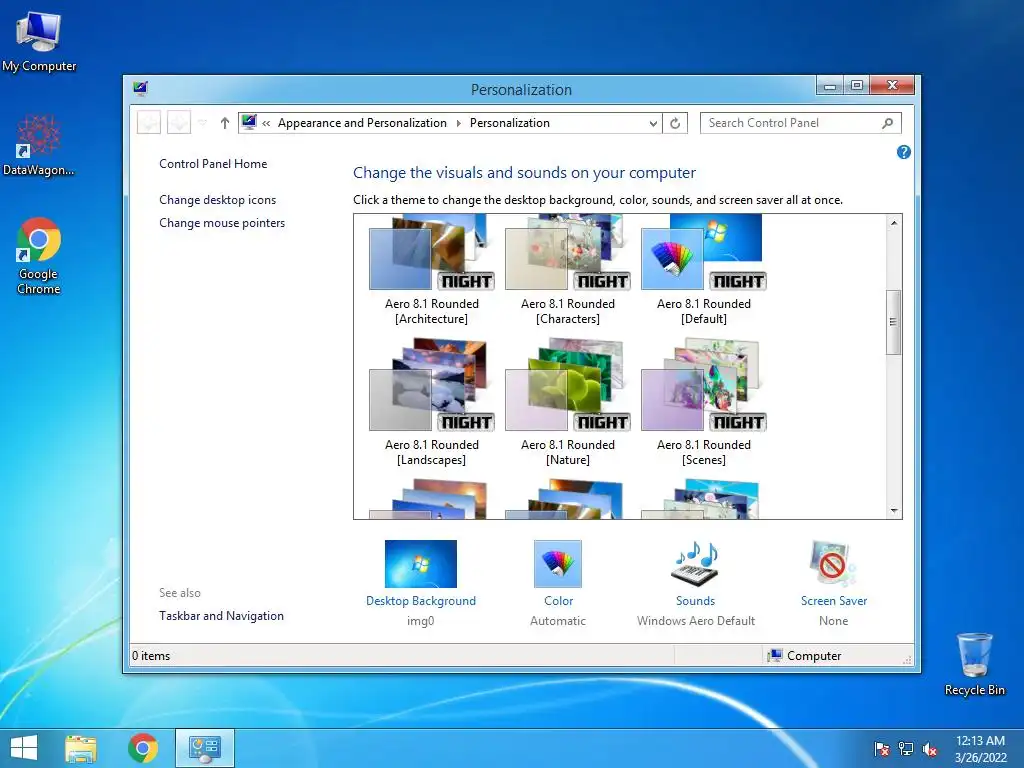Open the Recycle Bin icon
Screen dimensions: 1024x768
pos(974,663)
